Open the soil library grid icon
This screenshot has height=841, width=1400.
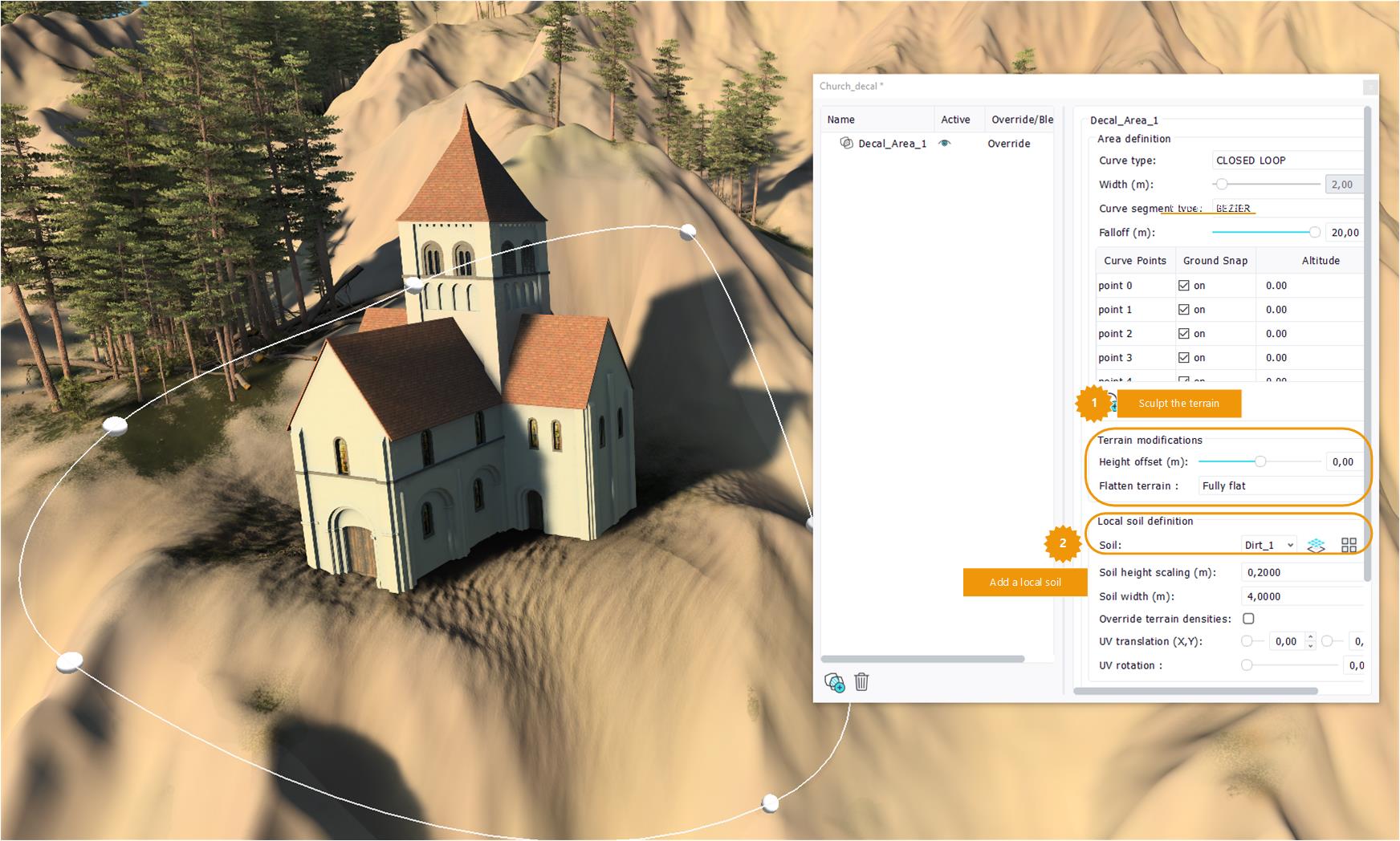(x=1349, y=545)
